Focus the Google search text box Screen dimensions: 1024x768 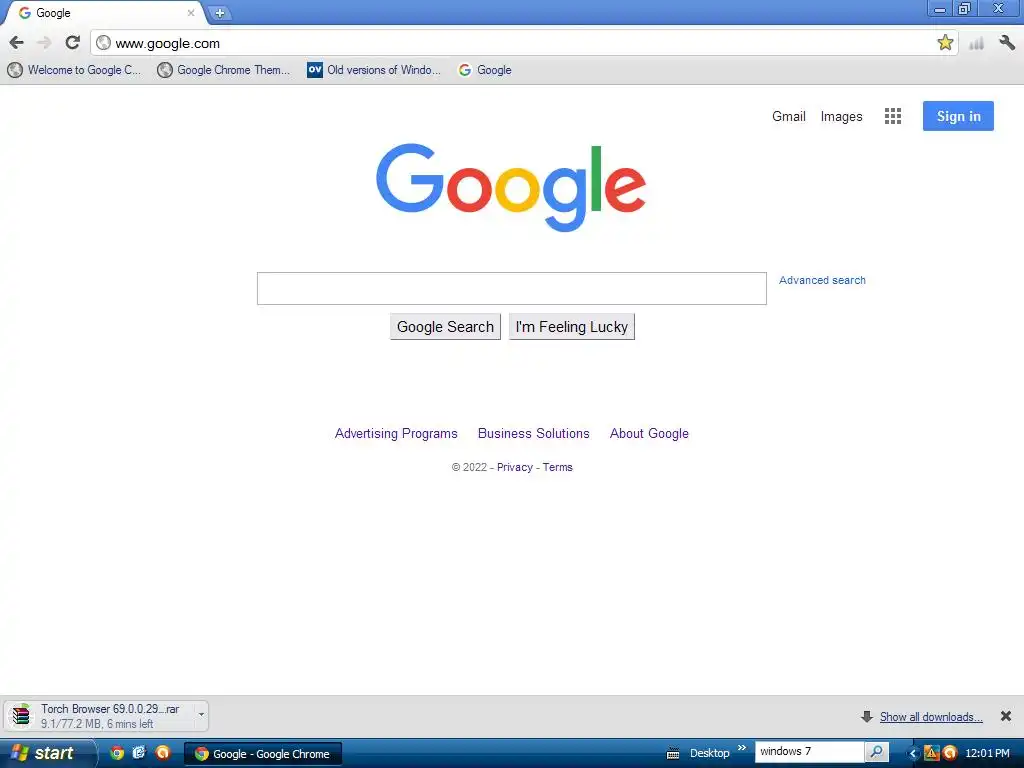(x=511, y=288)
